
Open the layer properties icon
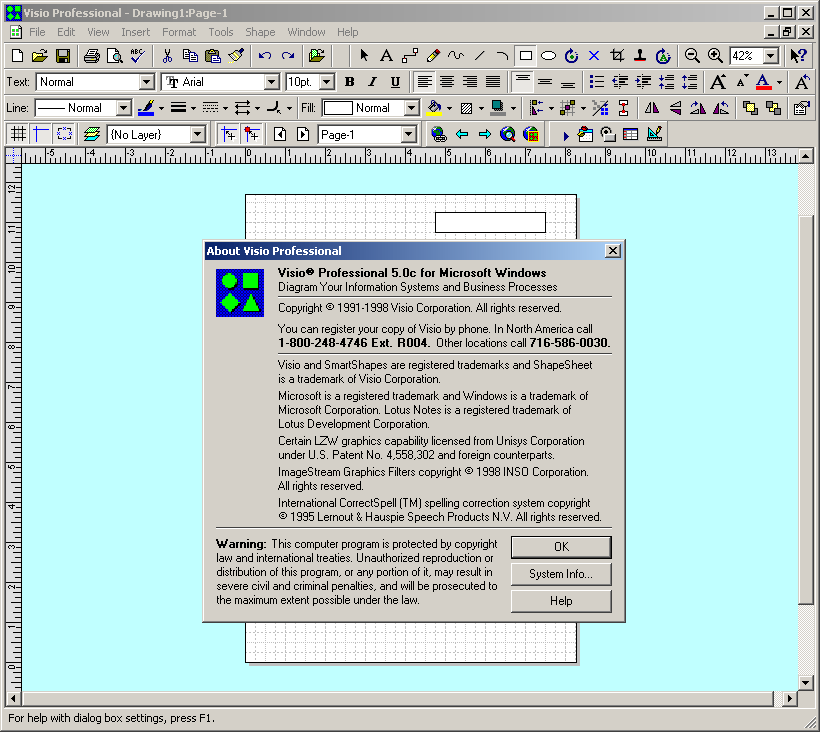point(92,134)
